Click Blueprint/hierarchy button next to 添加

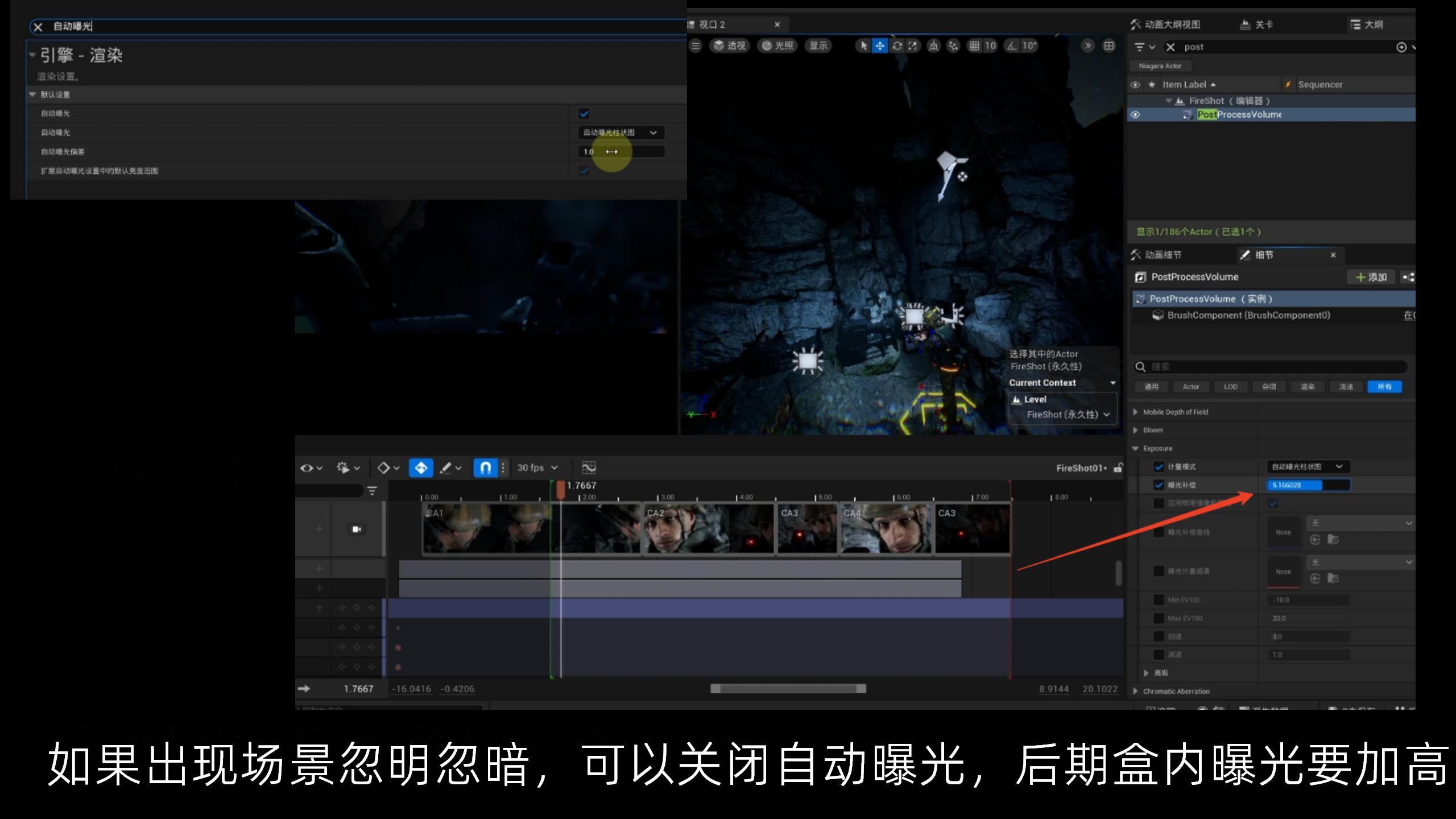1408,277
